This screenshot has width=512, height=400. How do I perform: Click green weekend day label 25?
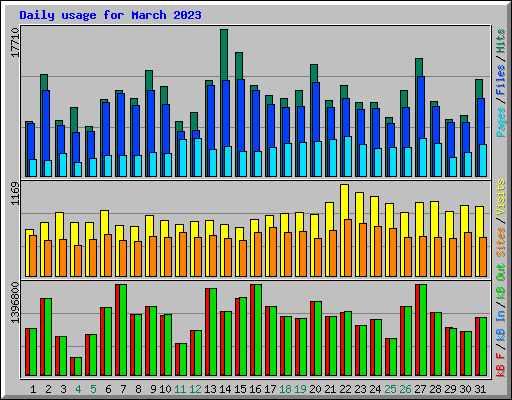pos(390,389)
